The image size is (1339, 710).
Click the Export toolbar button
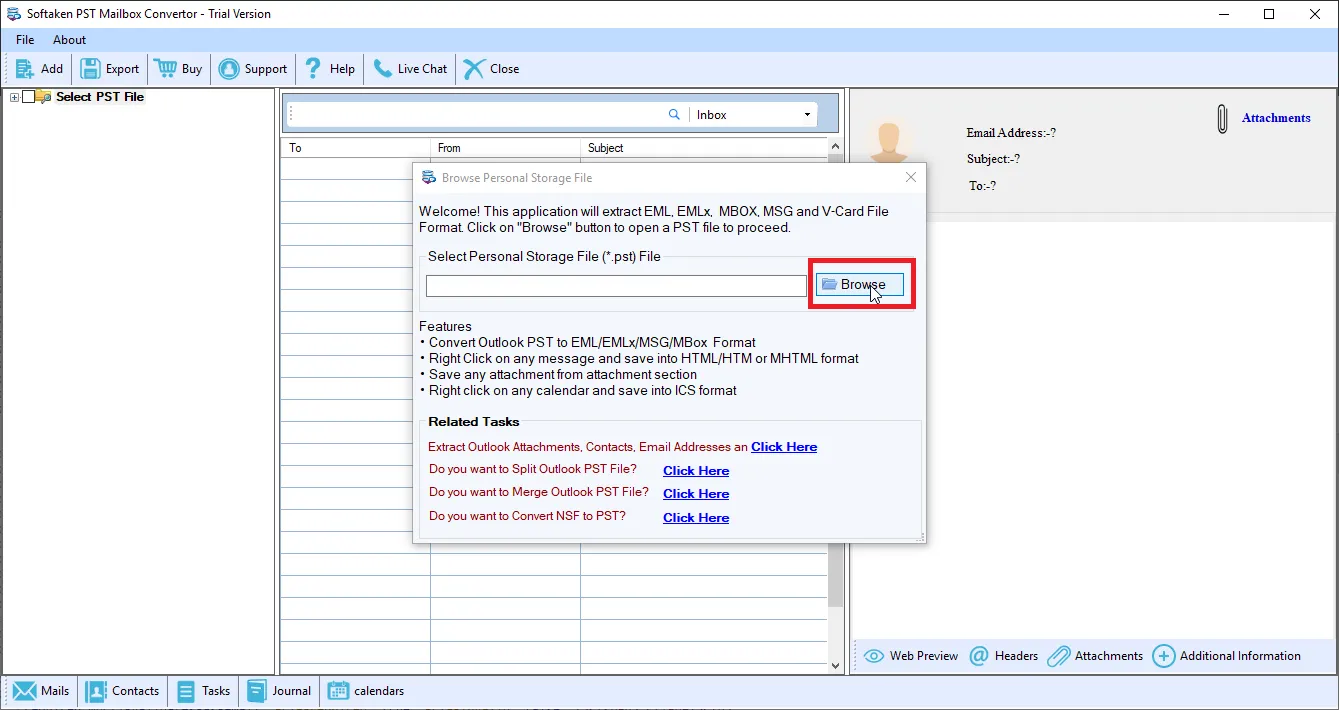pyautogui.click(x=110, y=69)
